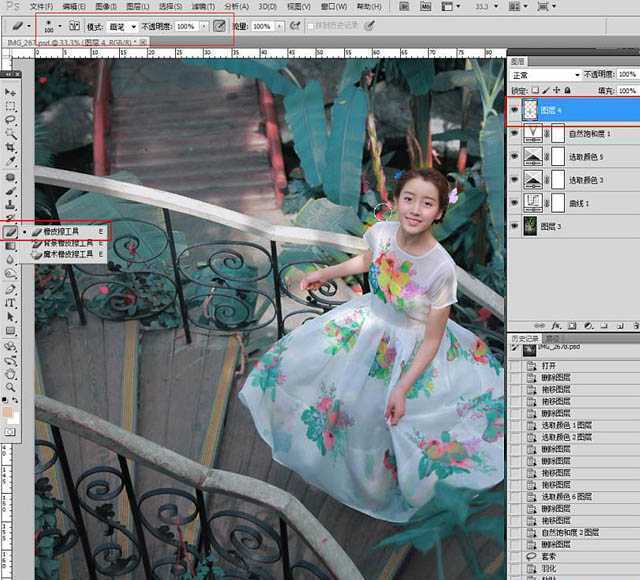Viewport: 640px width, 580px height.
Task: Enable airbrush mode
Action: [295, 26]
